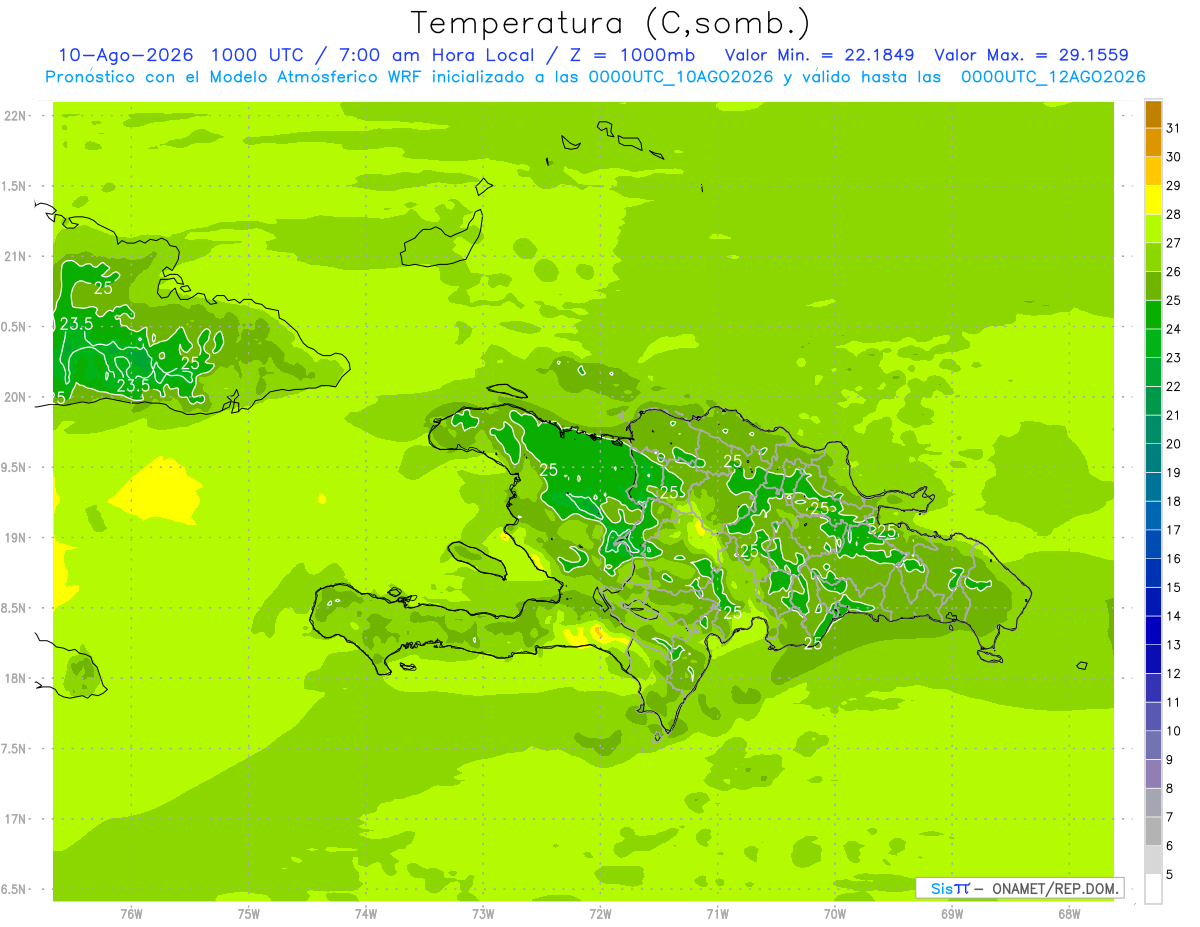Image resolution: width=1200 pixels, height=927 pixels.
Task: Click the dark orange swatch above colorbar label 31
Action: 1153,114
